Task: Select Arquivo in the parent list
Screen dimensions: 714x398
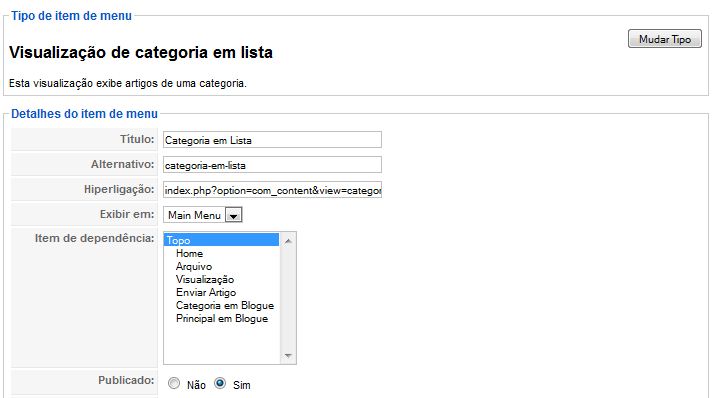Action: (194, 266)
